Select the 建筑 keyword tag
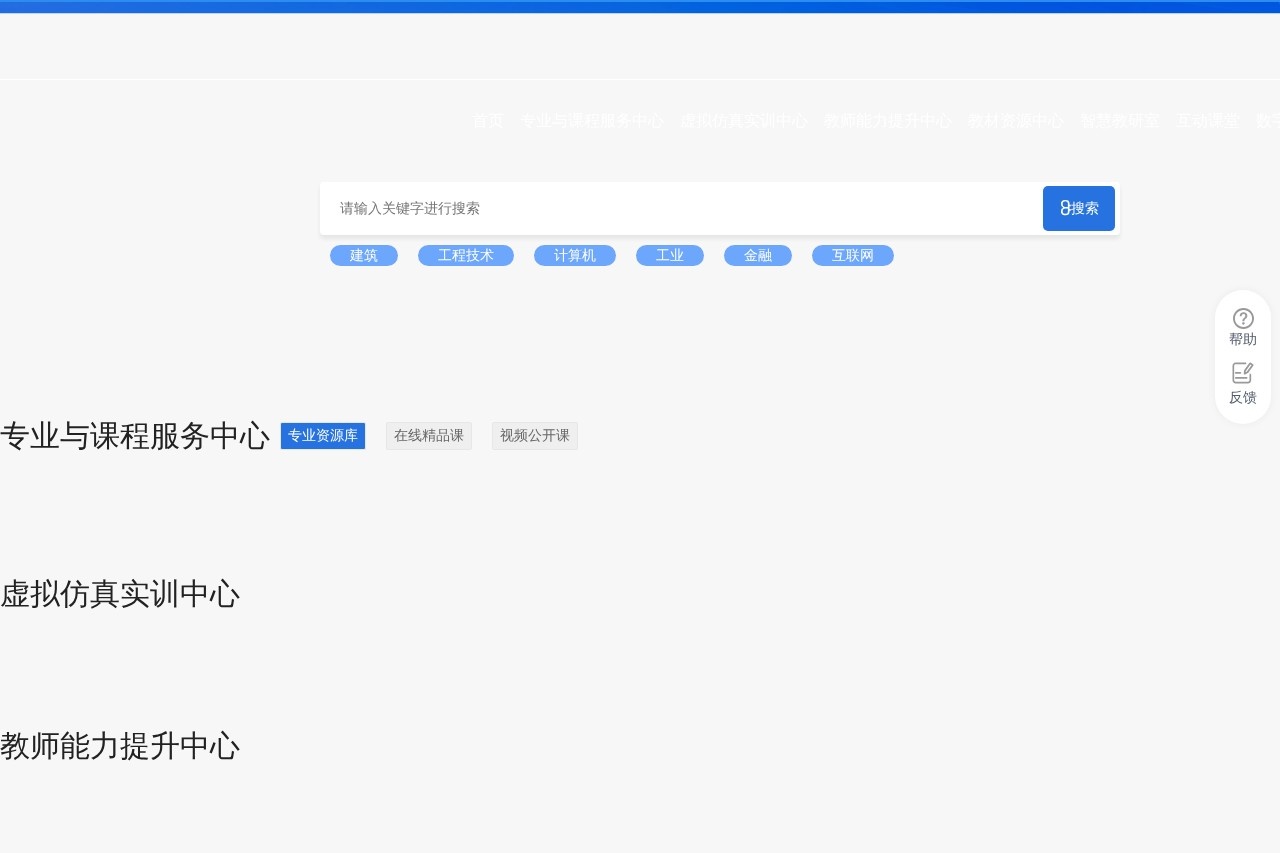This screenshot has width=1280, height=853. 364,256
